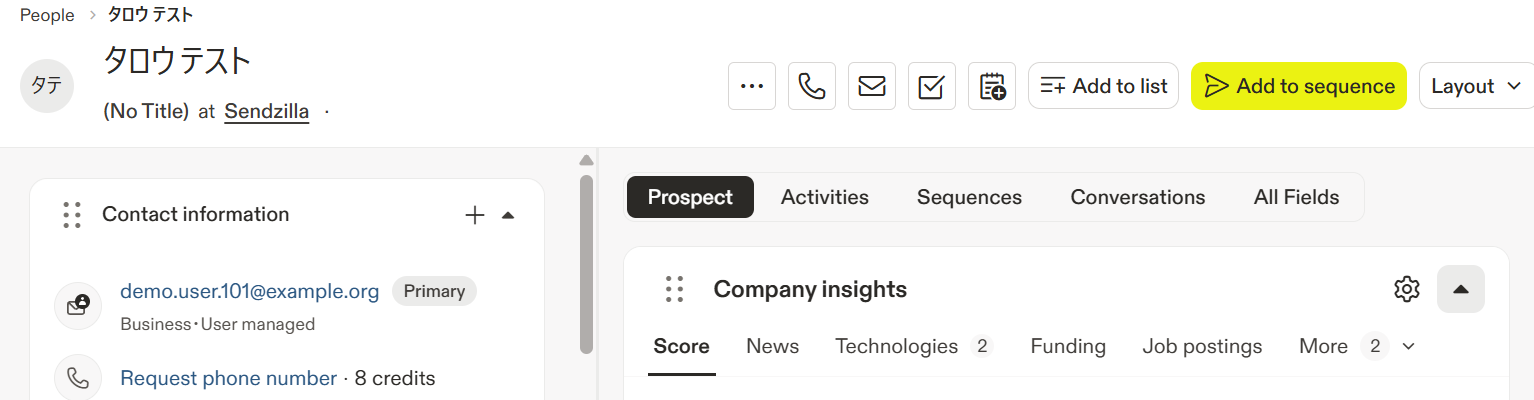Viewport: 1534px width, 400px height.
Task: Click the create task checkmark icon
Action: 932,86
